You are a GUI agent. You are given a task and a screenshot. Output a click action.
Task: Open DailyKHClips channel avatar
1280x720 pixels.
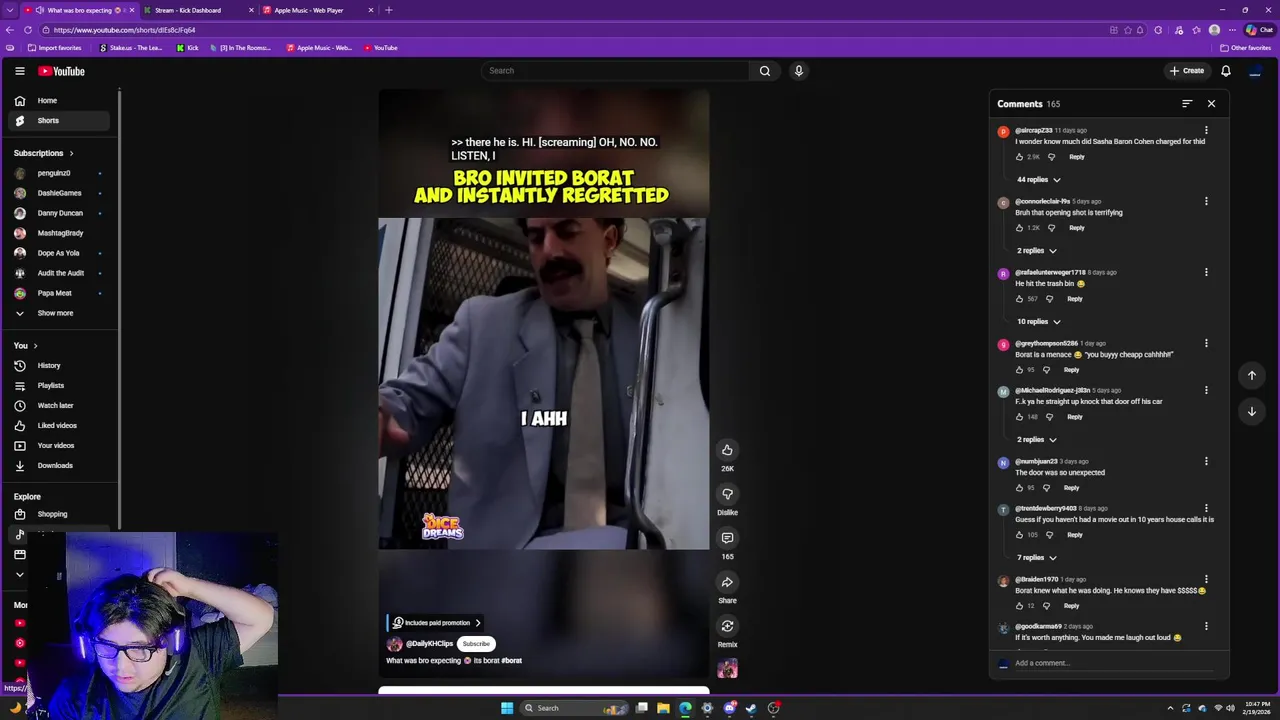tap(394, 644)
